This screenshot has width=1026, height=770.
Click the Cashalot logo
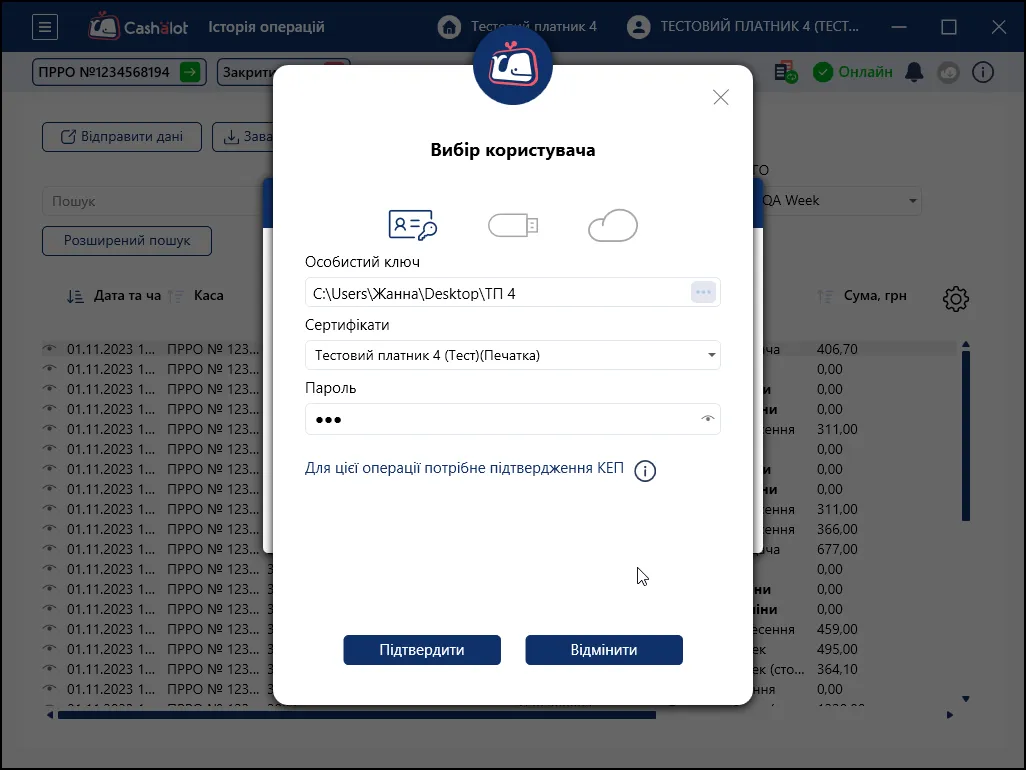pyautogui.click(x=139, y=27)
